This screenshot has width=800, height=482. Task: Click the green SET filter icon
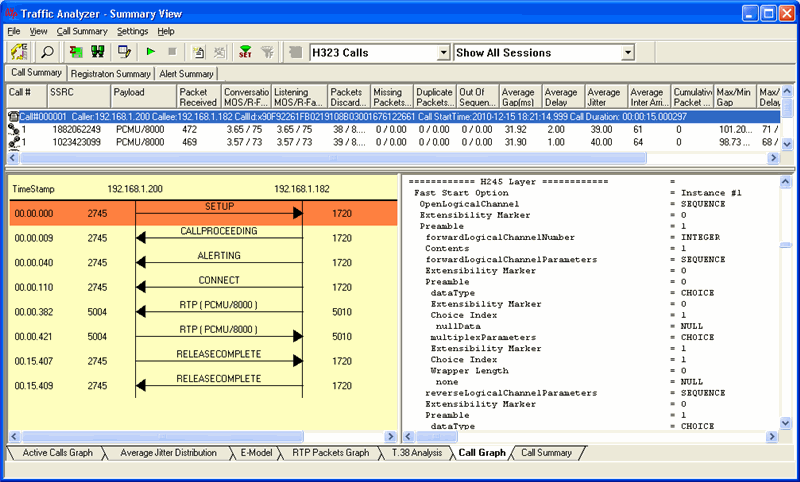(245, 52)
